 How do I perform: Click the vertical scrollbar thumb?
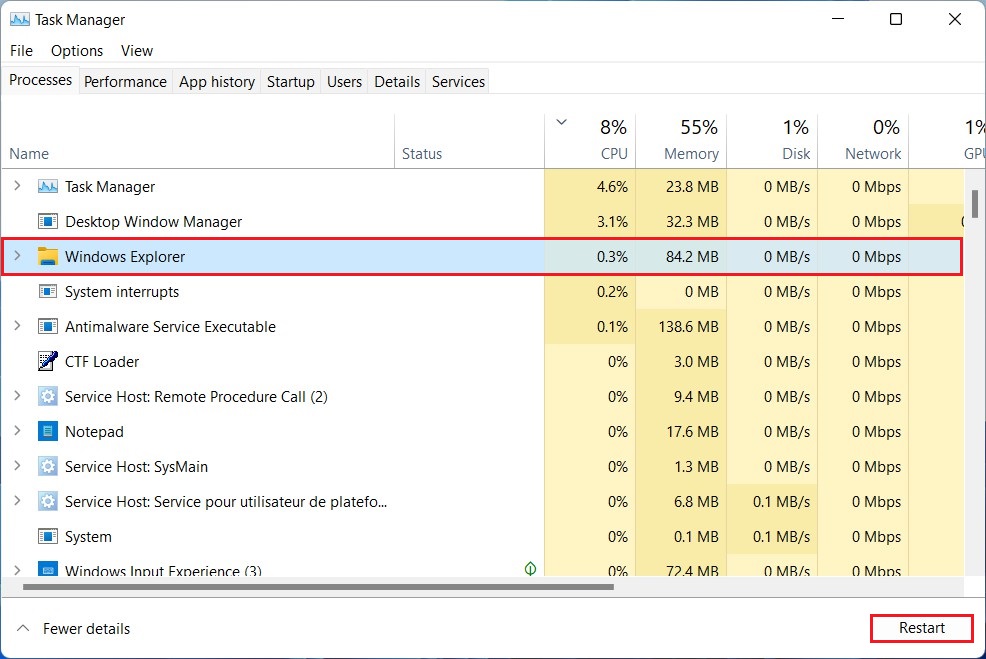point(975,204)
